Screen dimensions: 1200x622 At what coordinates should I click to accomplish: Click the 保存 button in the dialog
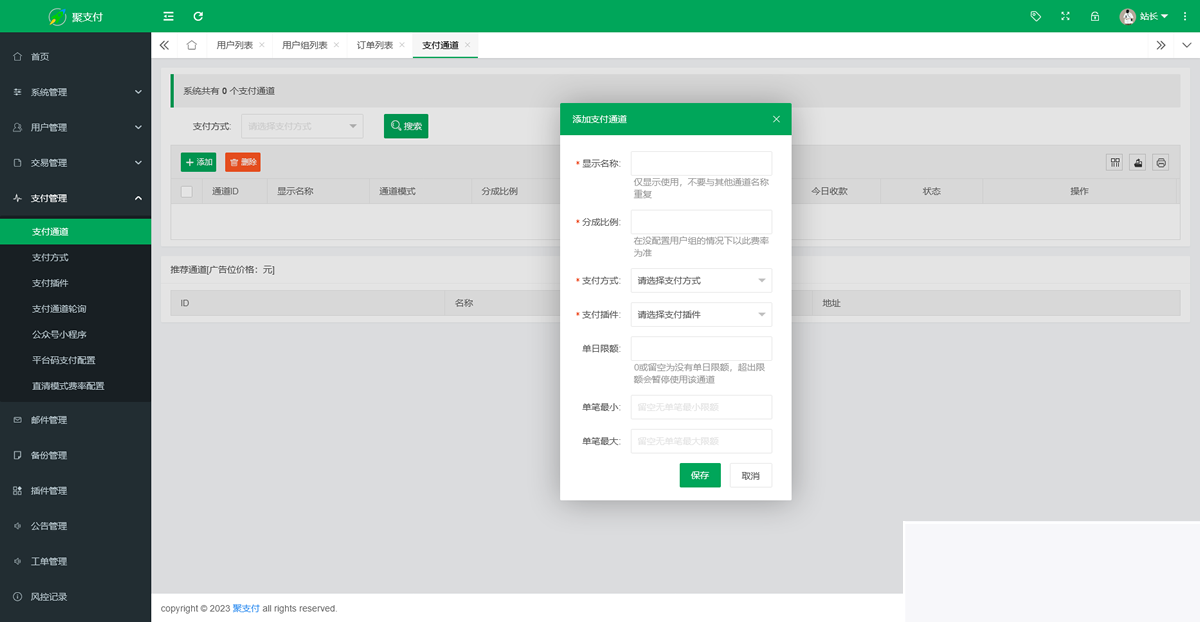pos(700,475)
